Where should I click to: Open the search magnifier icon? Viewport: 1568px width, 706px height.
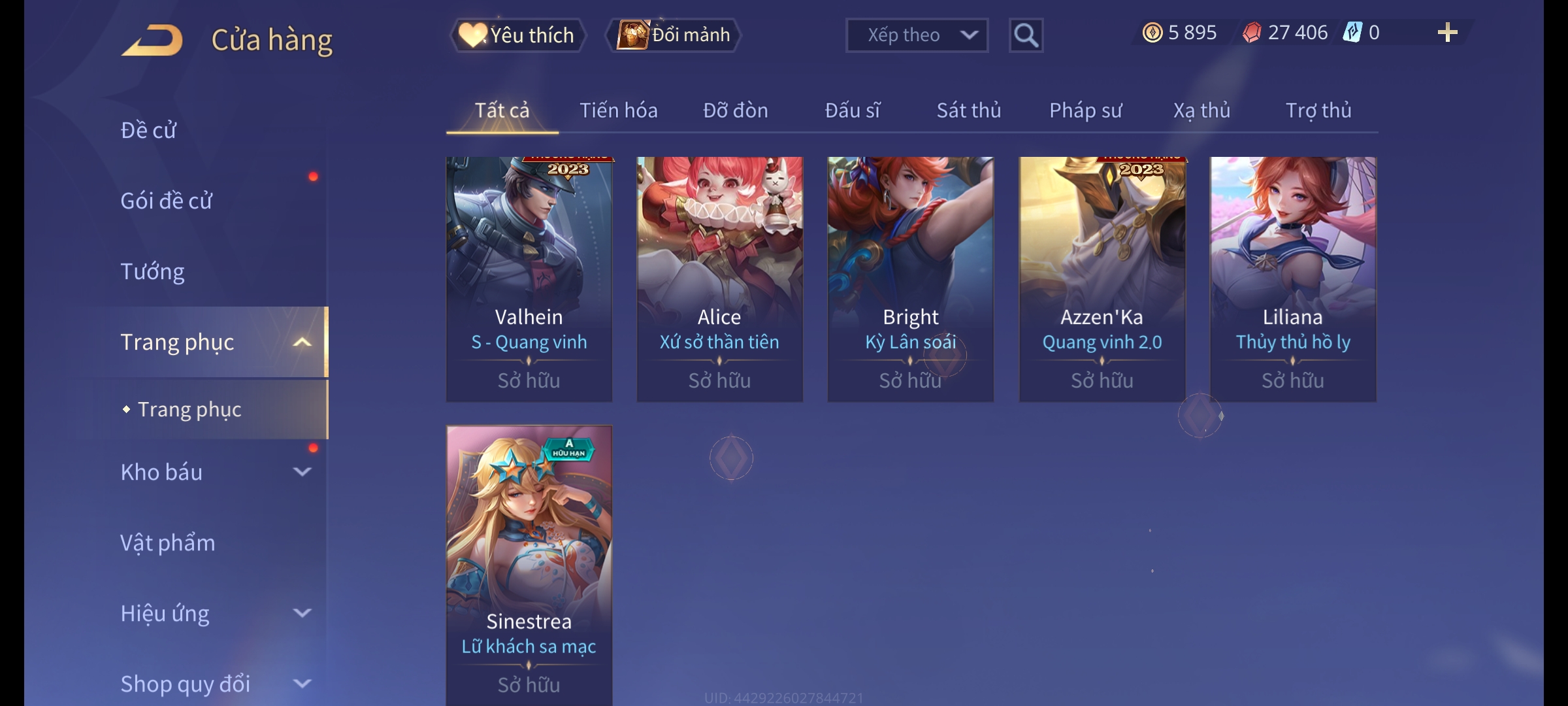pyautogui.click(x=1026, y=35)
